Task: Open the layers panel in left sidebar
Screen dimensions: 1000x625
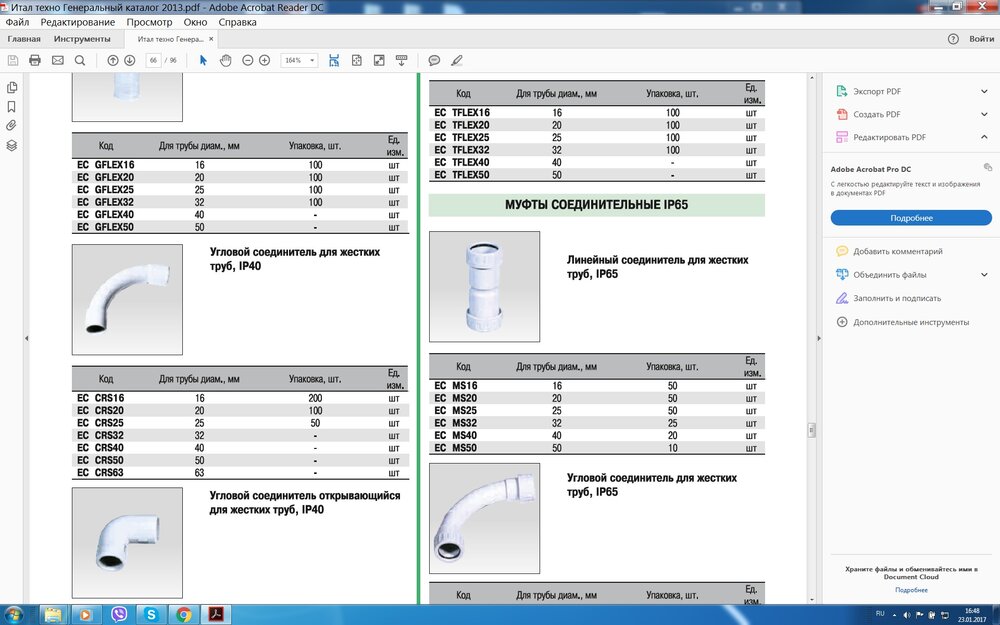Action: coord(12,145)
